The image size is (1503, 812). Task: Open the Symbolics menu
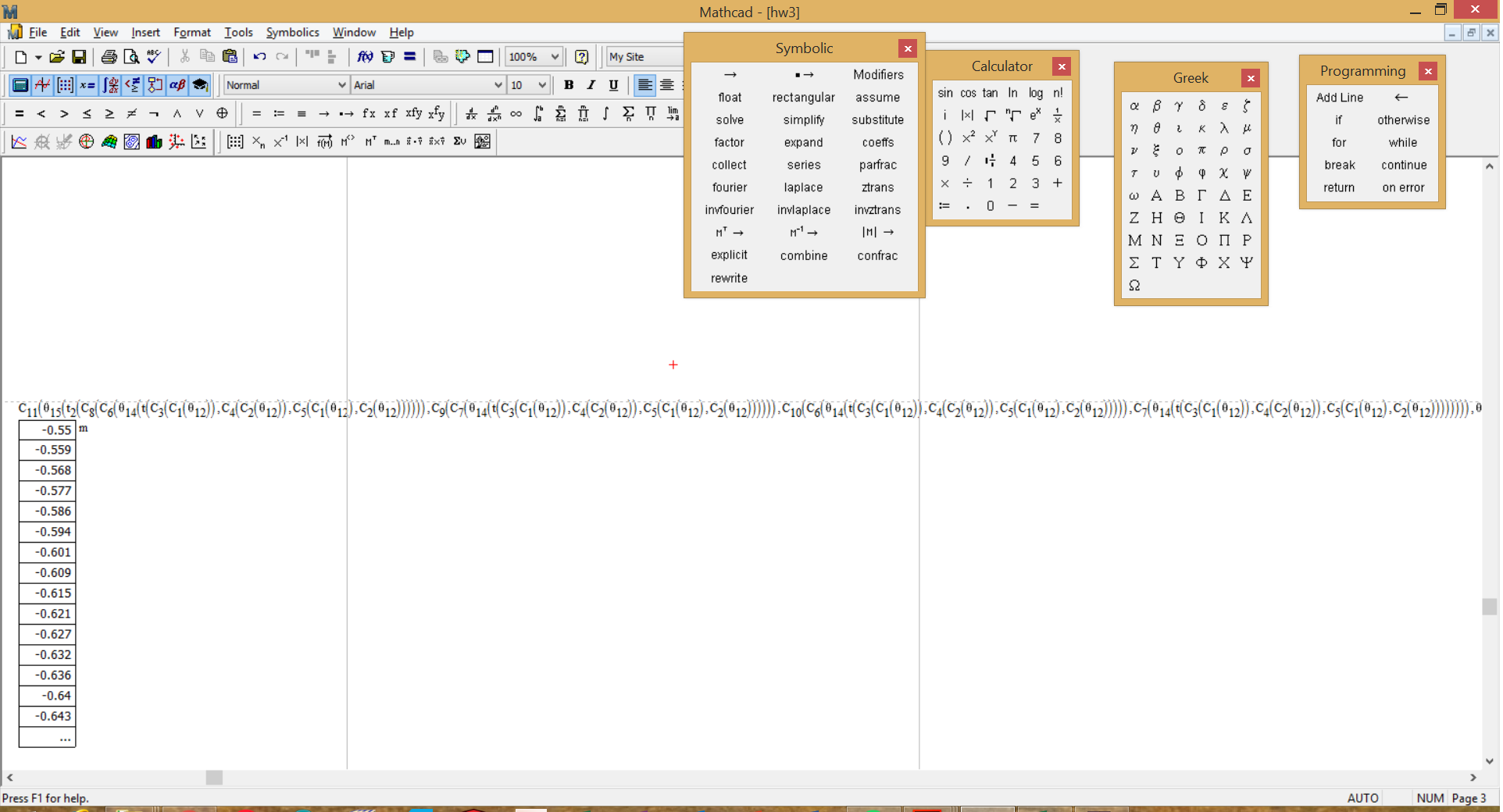292,32
